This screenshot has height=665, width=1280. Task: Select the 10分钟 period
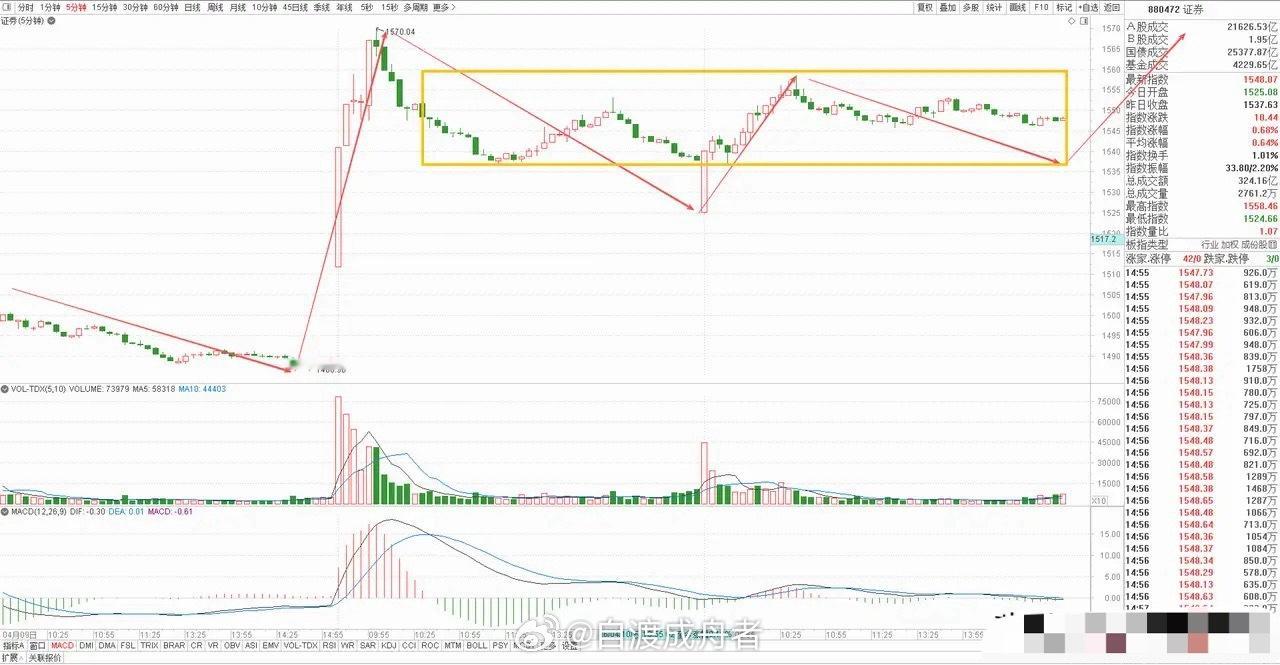[264, 7]
